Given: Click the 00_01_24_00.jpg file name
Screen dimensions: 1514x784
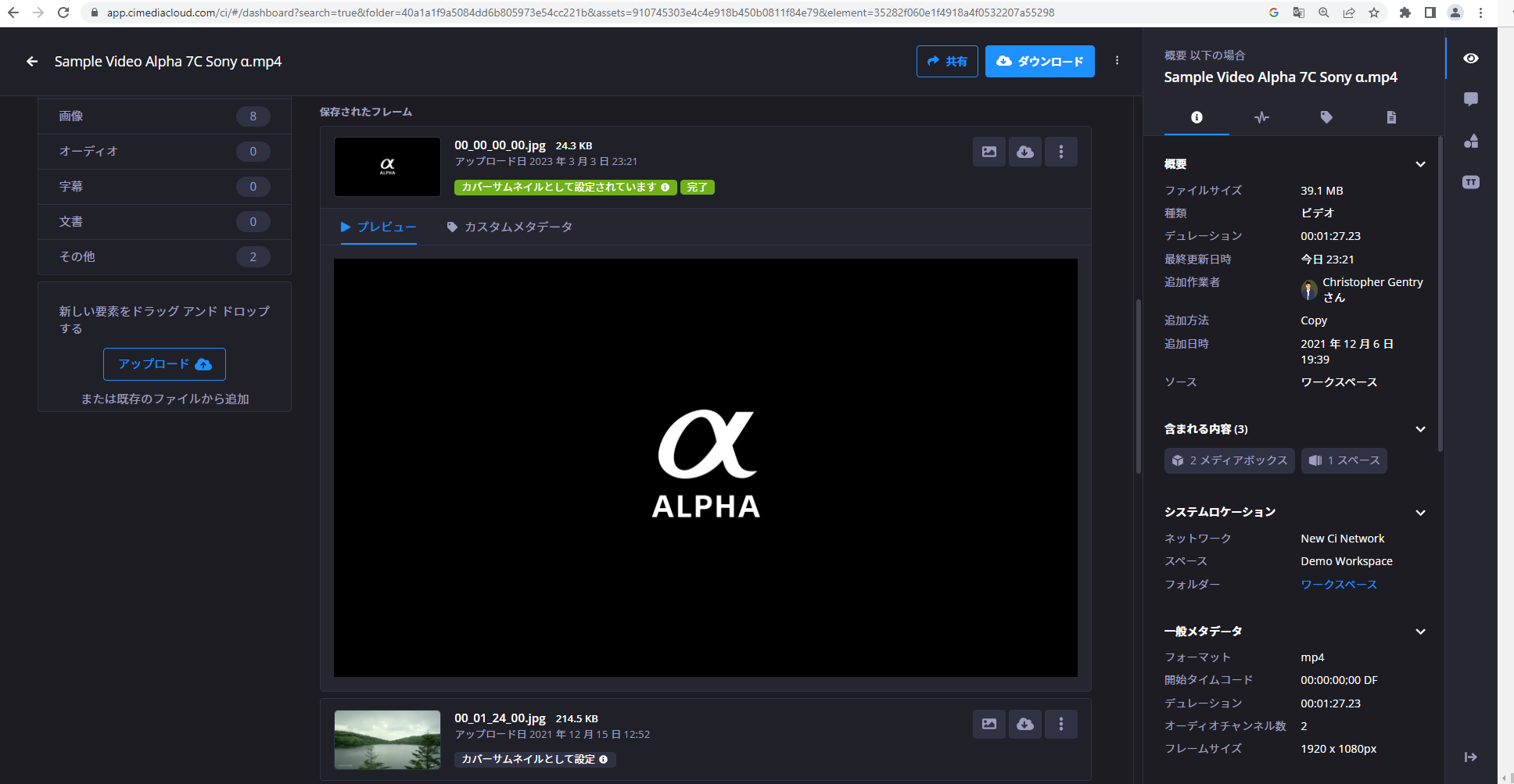Looking at the screenshot, I should [500, 718].
